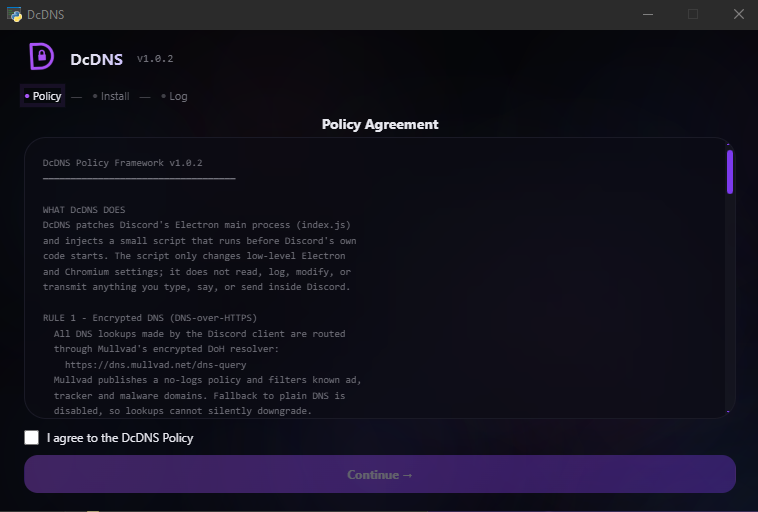
Task: Click the DcDNS purple lock logo
Action: coord(42,57)
